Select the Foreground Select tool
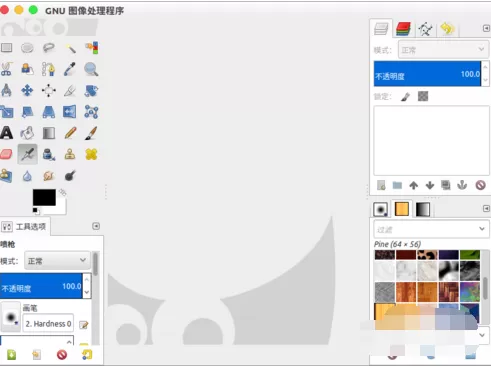 (27, 69)
